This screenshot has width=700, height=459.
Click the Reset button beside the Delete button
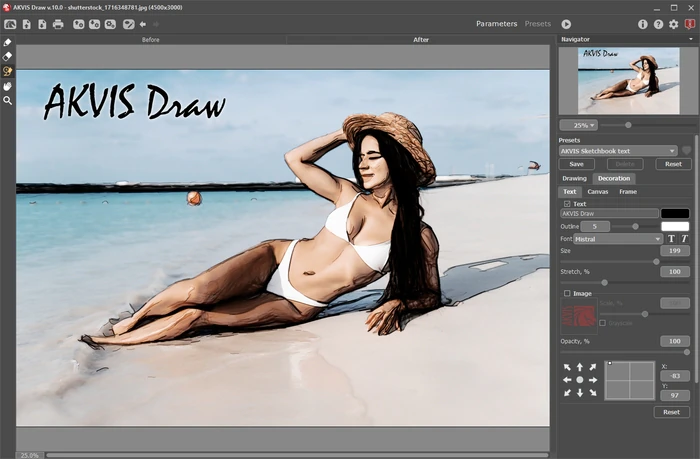click(673, 164)
